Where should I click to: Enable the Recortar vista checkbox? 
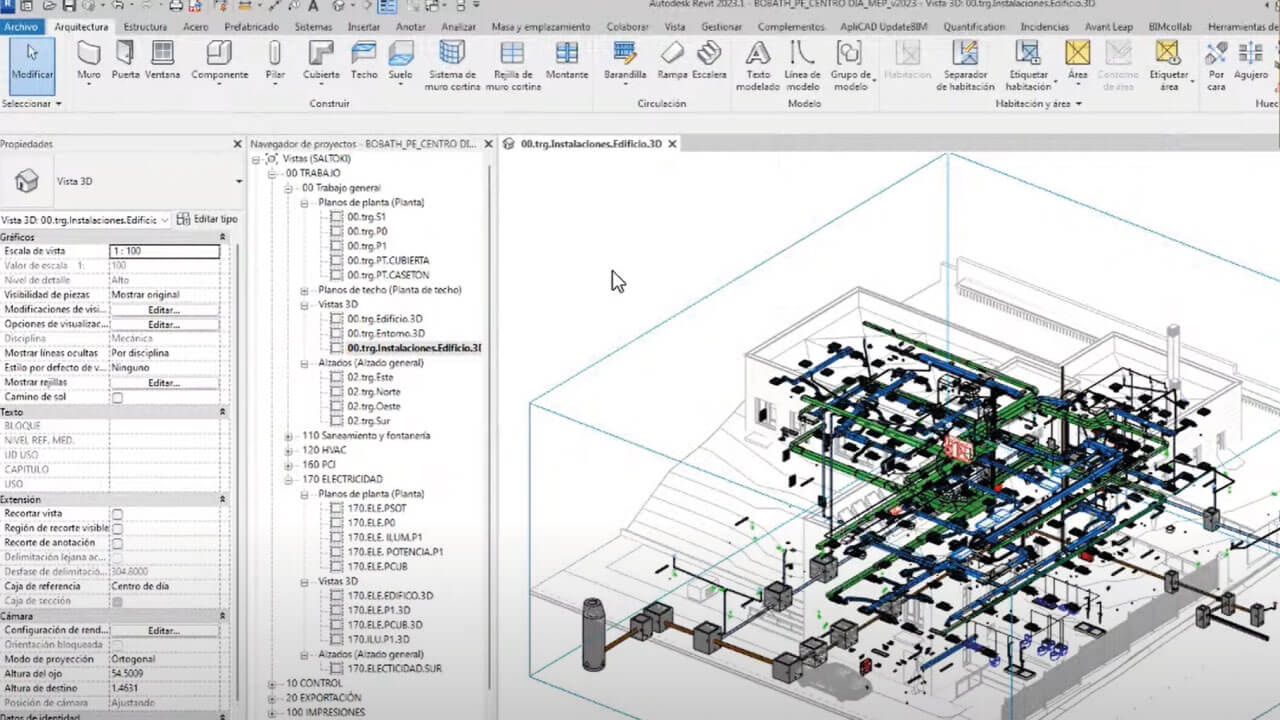117,514
